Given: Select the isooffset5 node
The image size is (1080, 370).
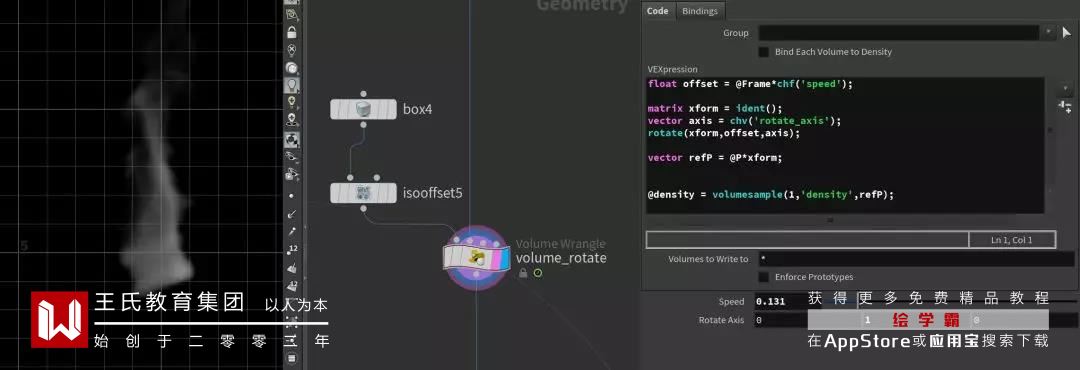Looking at the screenshot, I should (364, 193).
